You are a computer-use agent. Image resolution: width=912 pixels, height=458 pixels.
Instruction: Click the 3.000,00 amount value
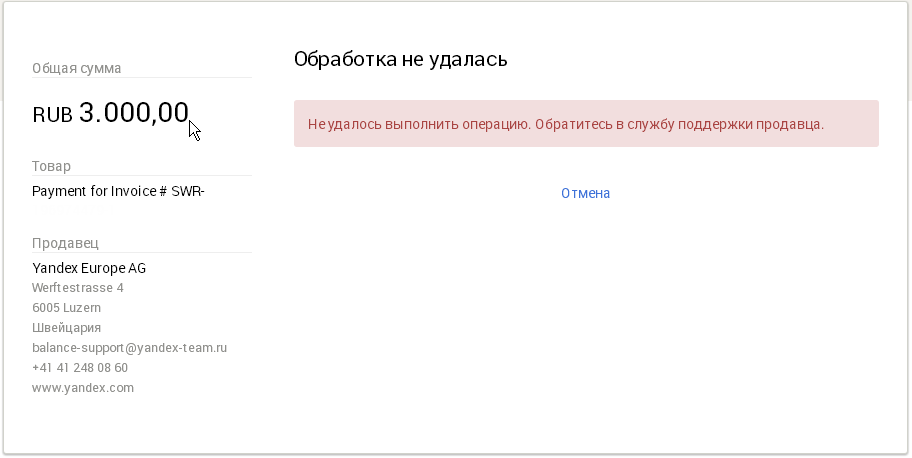click(133, 113)
